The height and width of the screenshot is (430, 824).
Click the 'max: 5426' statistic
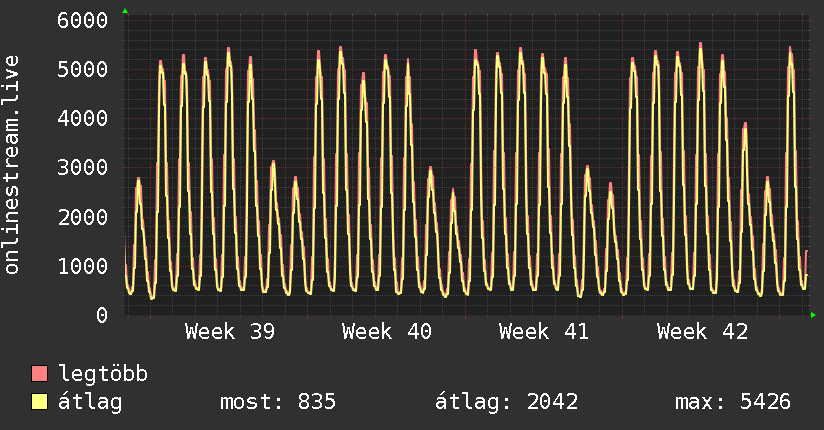click(x=733, y=402)
